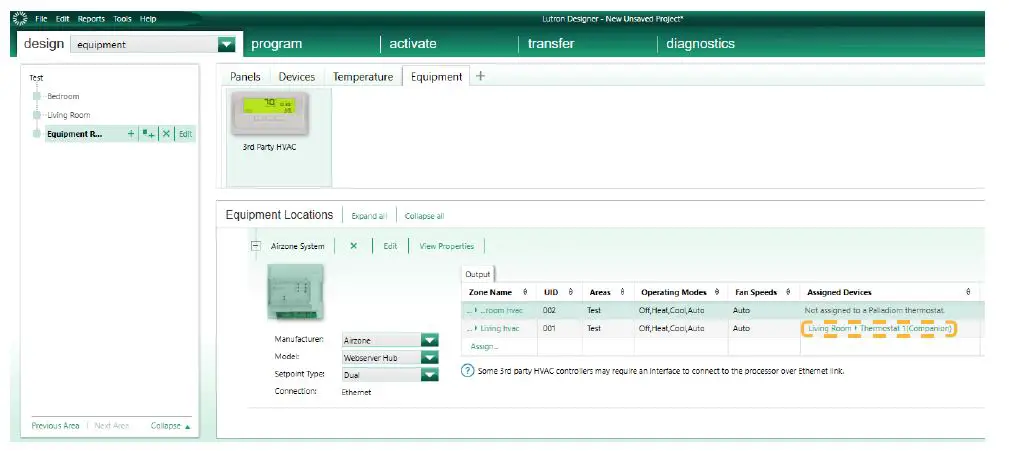This screenshot has width=1009, height=451.
Task: Click View Properties for Airzone System
Action: pyautogui.click(x=447, y=246)
